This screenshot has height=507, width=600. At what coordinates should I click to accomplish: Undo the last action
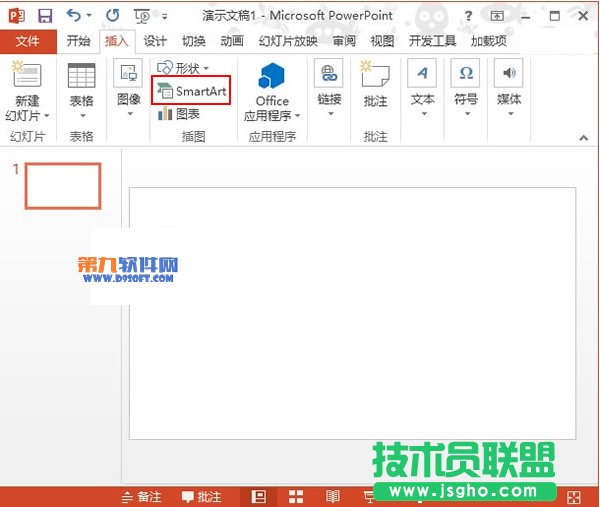coord(73,15)
